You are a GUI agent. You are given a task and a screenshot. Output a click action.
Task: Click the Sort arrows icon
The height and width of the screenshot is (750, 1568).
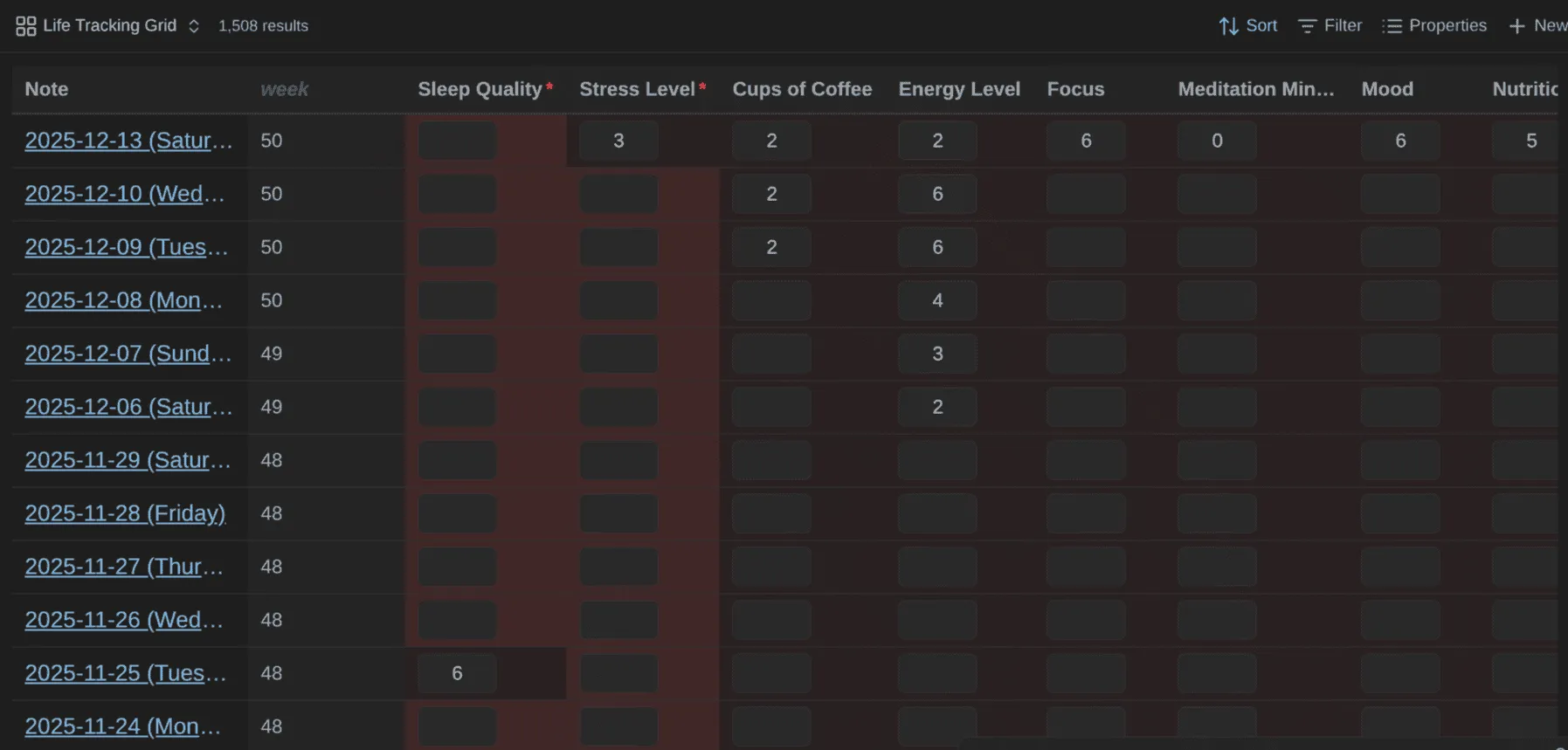tap(1228, 26)
